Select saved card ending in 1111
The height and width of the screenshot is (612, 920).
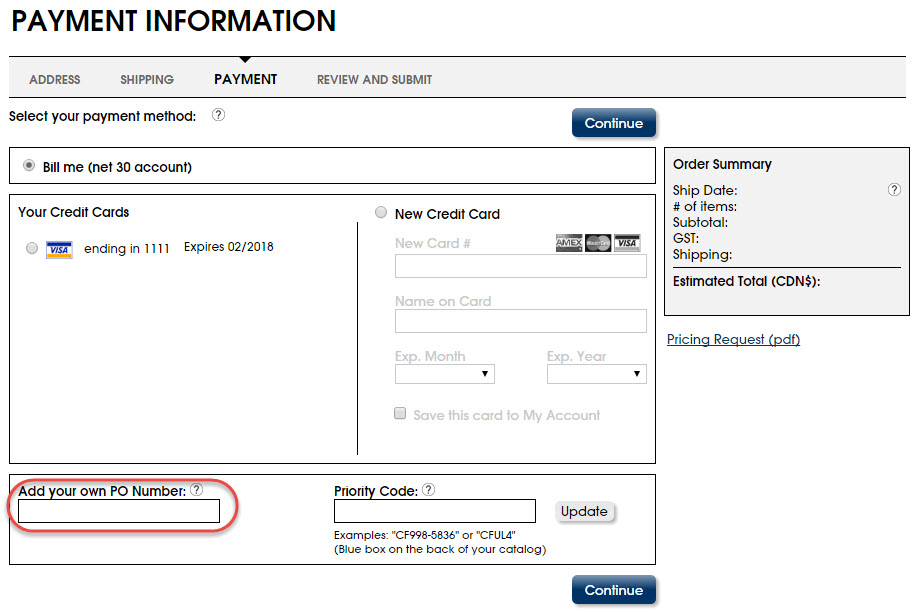tap(32, 248)
